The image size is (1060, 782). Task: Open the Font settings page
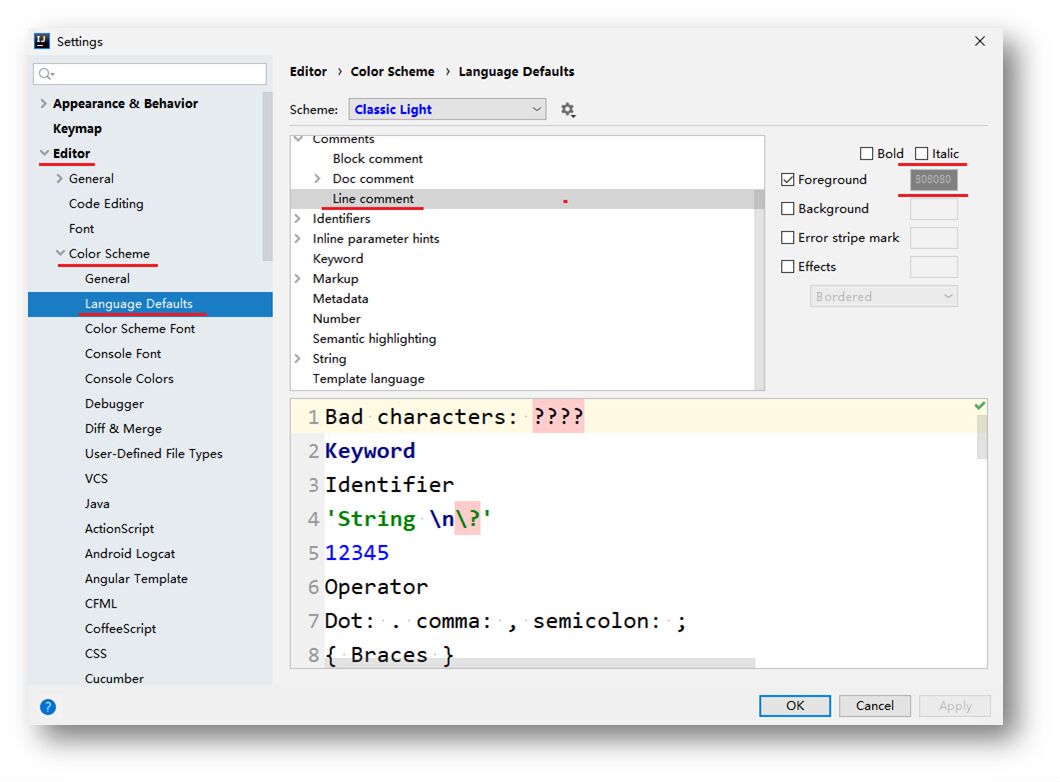click(x=81, y=228)
